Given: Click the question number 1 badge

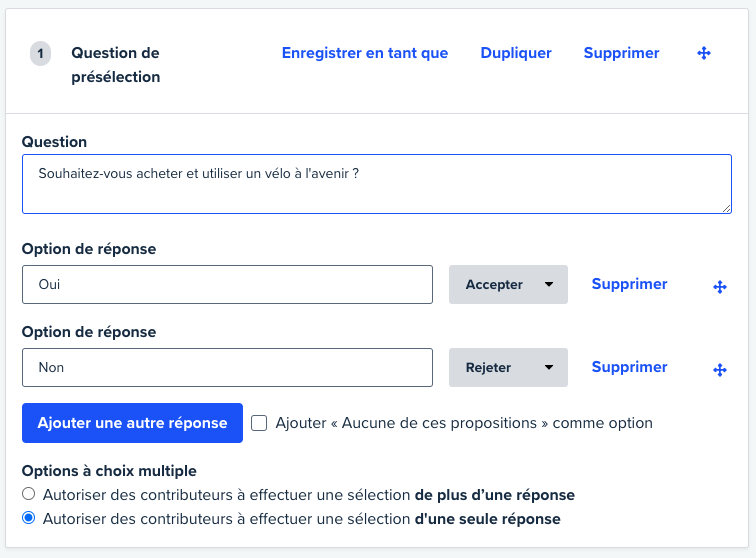Looking at the screenshot, I should [x=41, y=53].
